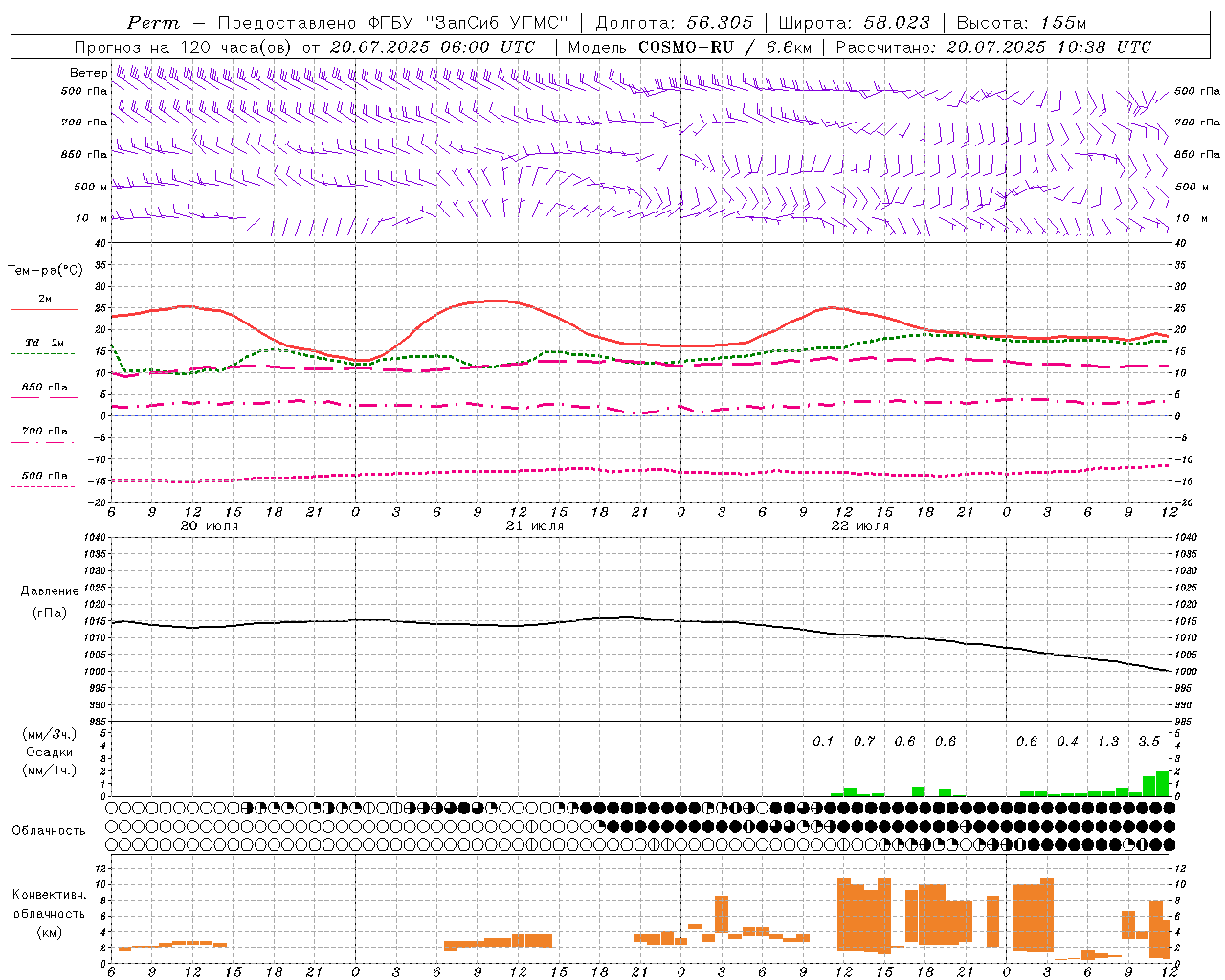The width and height of the screenshot is (1225, 980).
Task: Select the "Td 2м" dew point legend entry
Action: pos(45,343)
